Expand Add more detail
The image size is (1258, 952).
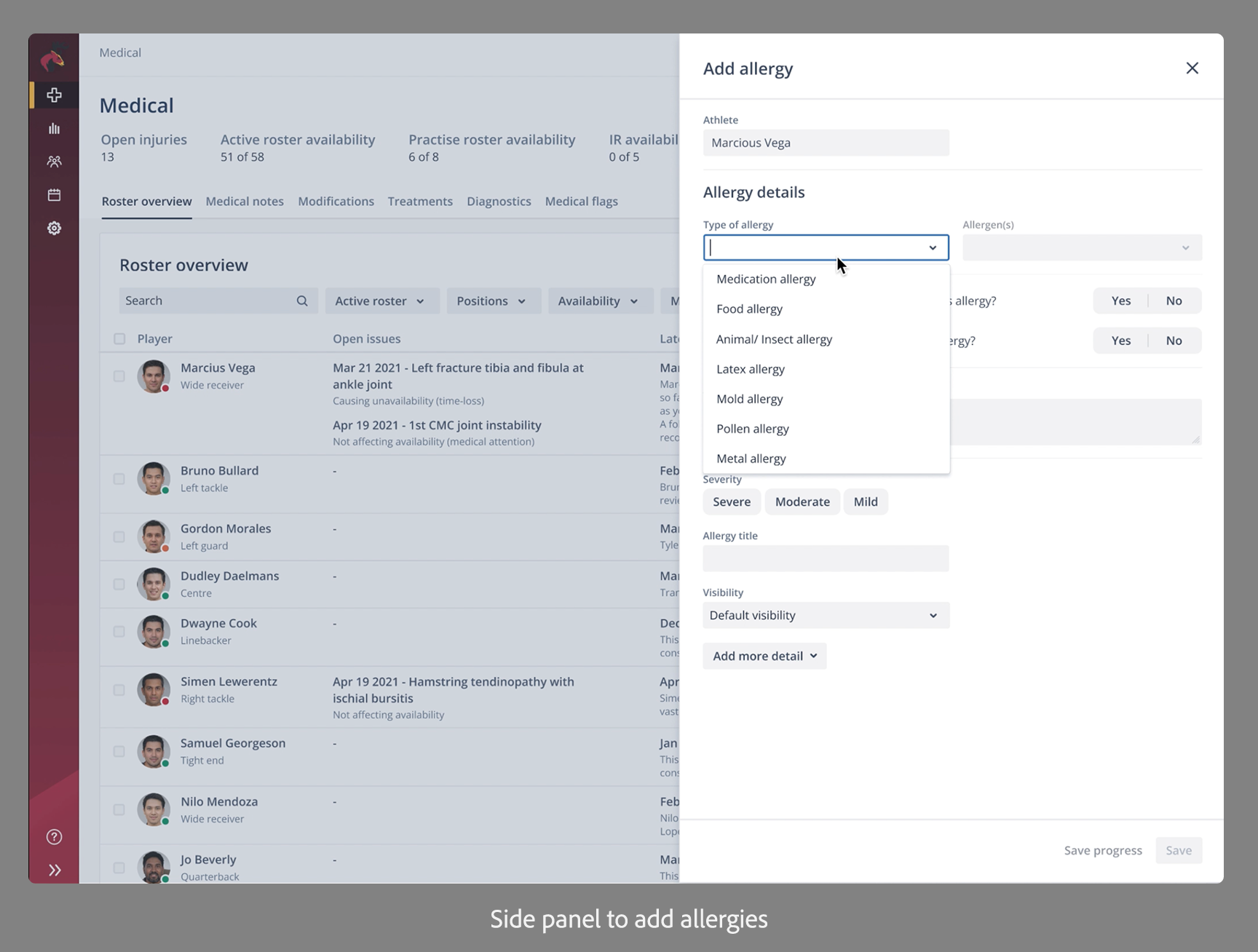click(764, 656)
